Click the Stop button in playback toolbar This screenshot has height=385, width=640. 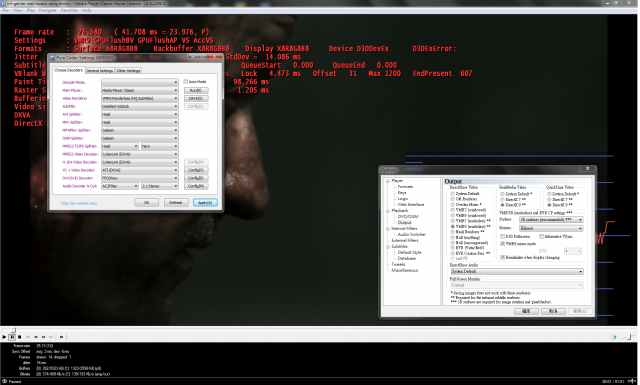click(x=19, y=337)
